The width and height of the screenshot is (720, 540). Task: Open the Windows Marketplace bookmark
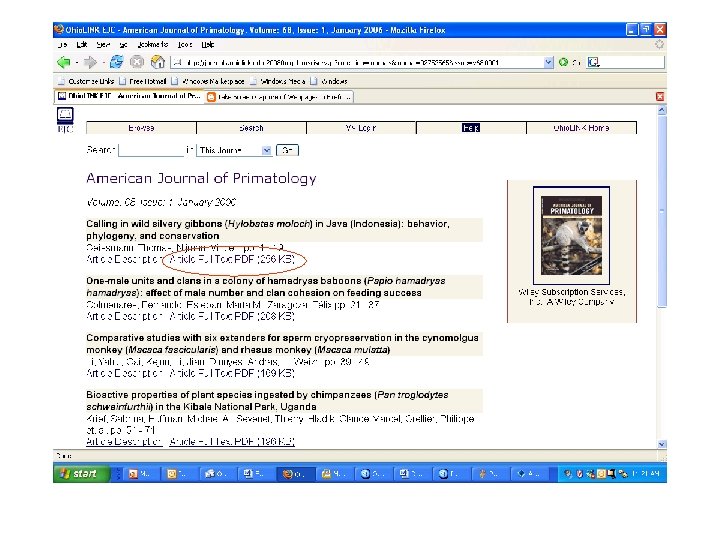208,81
